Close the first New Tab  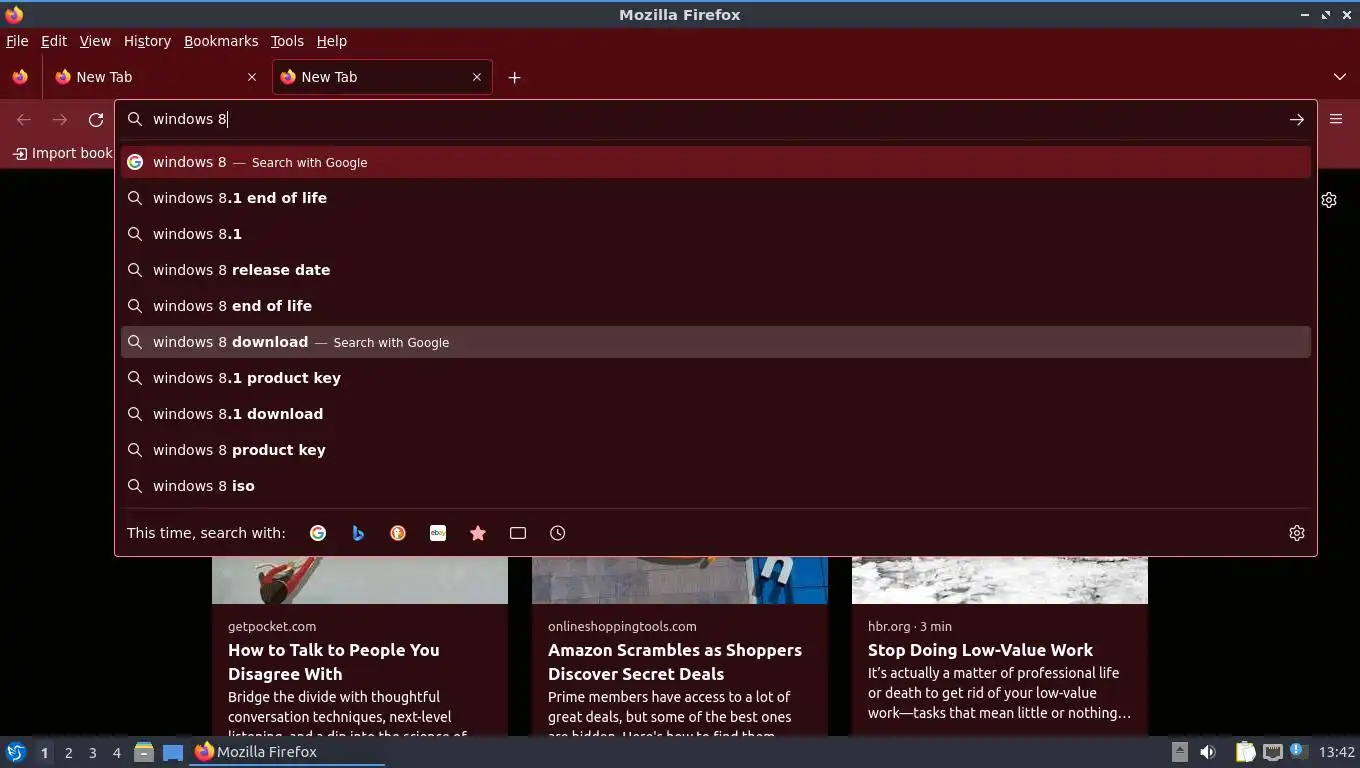click(x=252, y=77)
